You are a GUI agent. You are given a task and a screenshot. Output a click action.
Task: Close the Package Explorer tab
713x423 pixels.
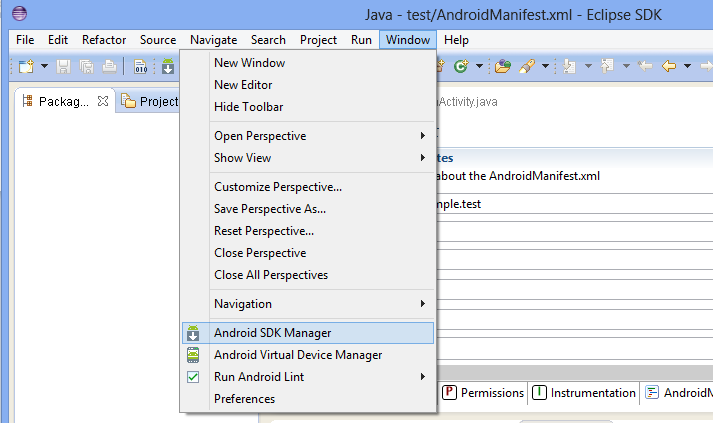coord(103,101)
